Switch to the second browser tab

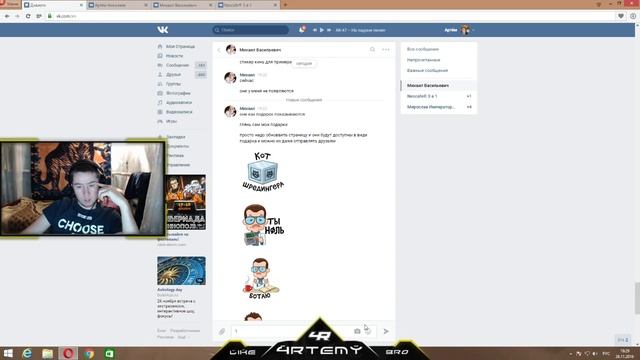tap(118, 5)
